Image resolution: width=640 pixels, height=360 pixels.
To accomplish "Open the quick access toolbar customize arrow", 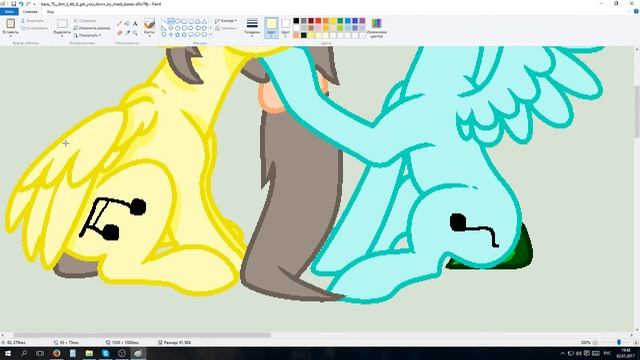I will (34, 4).
